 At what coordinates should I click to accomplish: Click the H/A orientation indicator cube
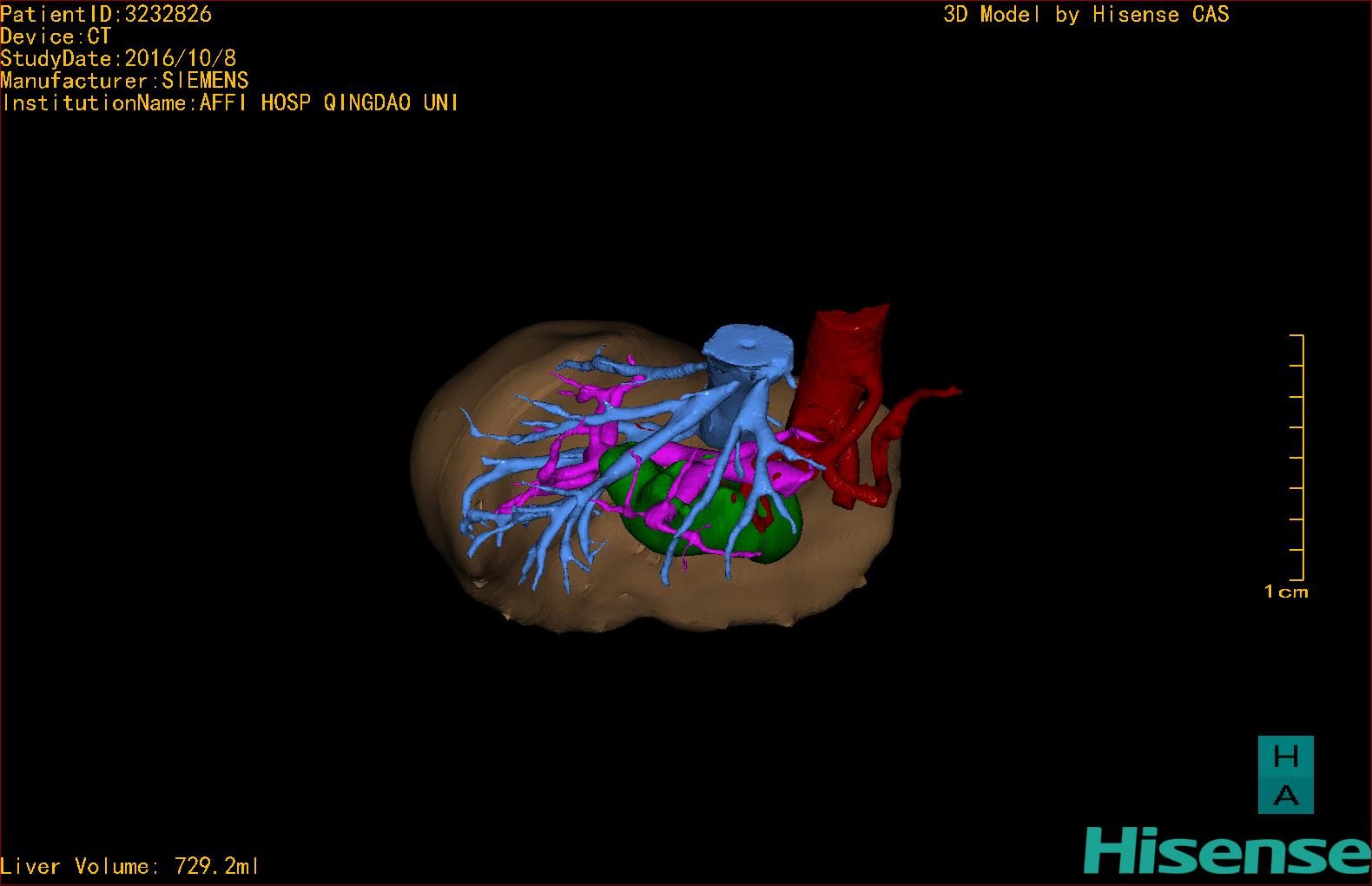click(1285, 775)
